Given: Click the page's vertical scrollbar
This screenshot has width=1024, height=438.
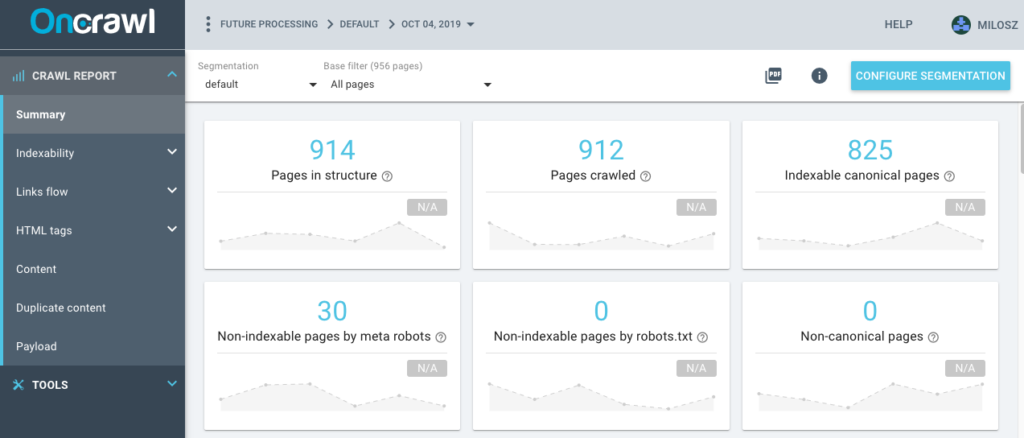Looking at the screenshot, I should coord(1020,140).
